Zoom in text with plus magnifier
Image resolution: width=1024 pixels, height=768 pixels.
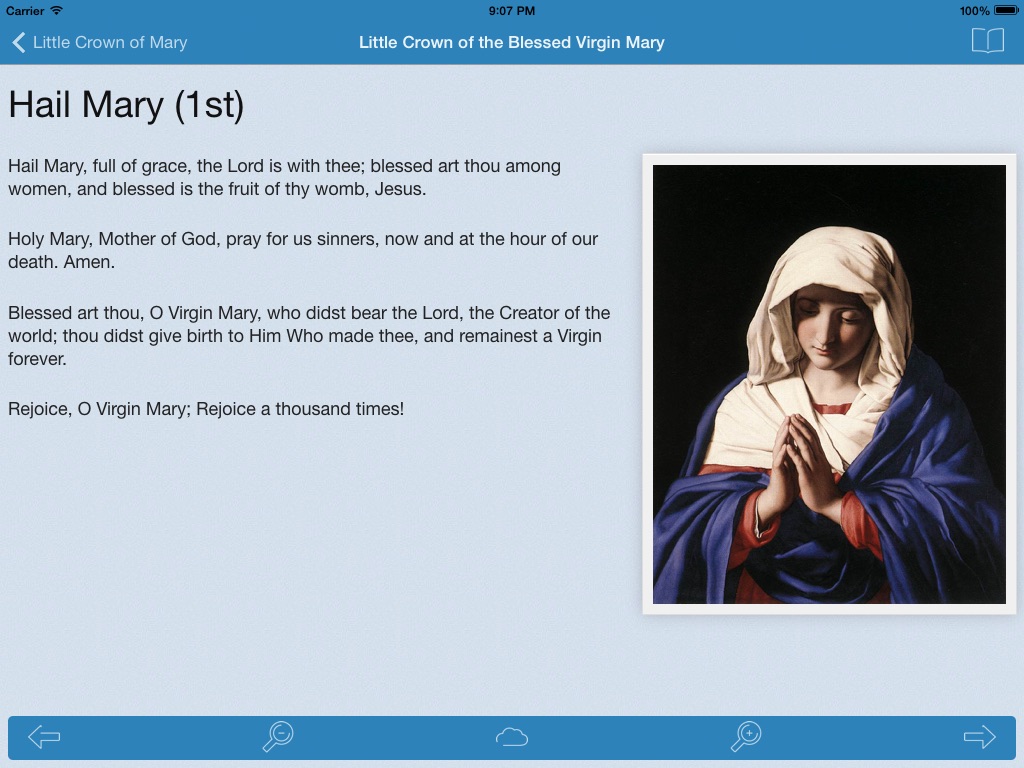point(746,737)
